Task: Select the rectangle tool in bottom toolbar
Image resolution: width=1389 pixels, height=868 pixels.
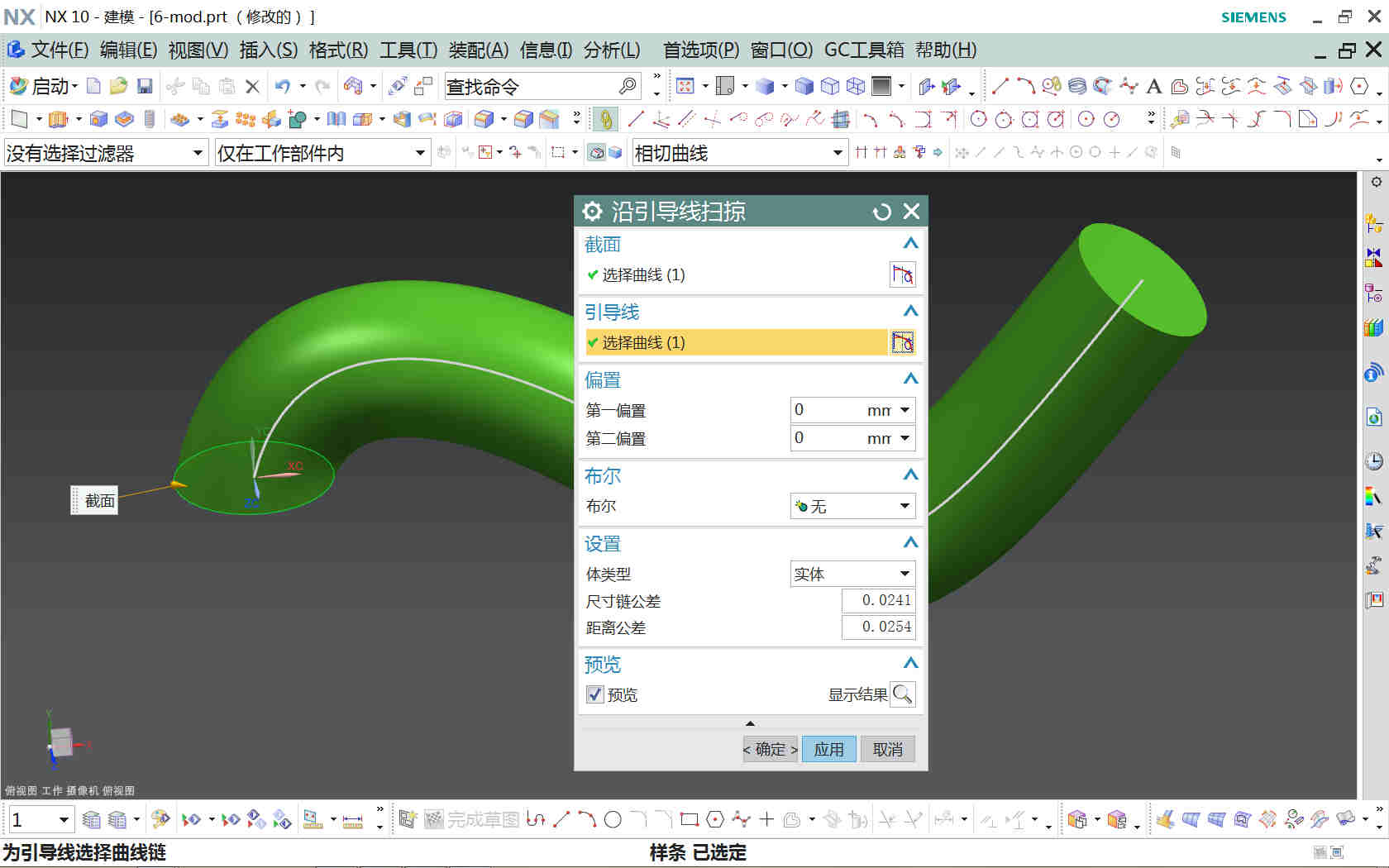Action: (x=690, y=819)
